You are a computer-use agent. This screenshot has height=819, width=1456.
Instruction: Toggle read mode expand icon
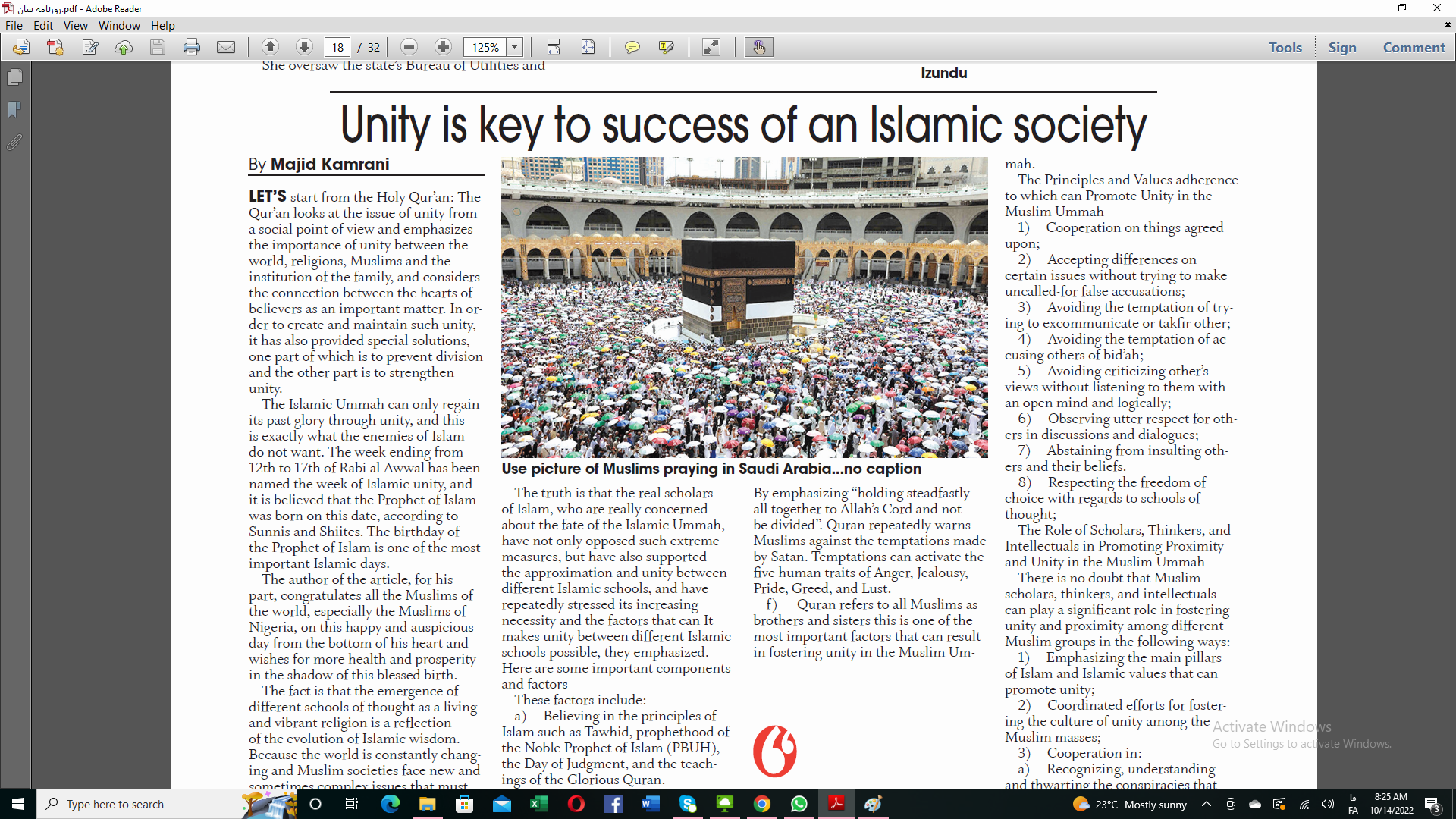pyautogui.click(x=711, y=47)
